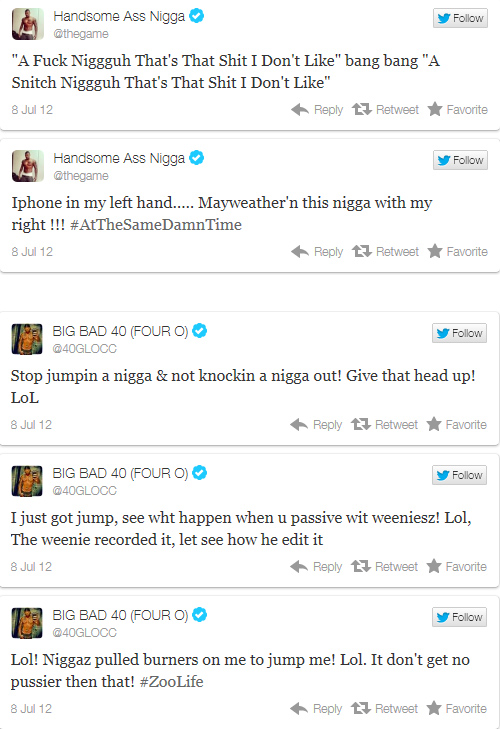Open 8 Jul 12 timestamp on first tweet
Screen dimensions: 500x729
coord(32,110)
